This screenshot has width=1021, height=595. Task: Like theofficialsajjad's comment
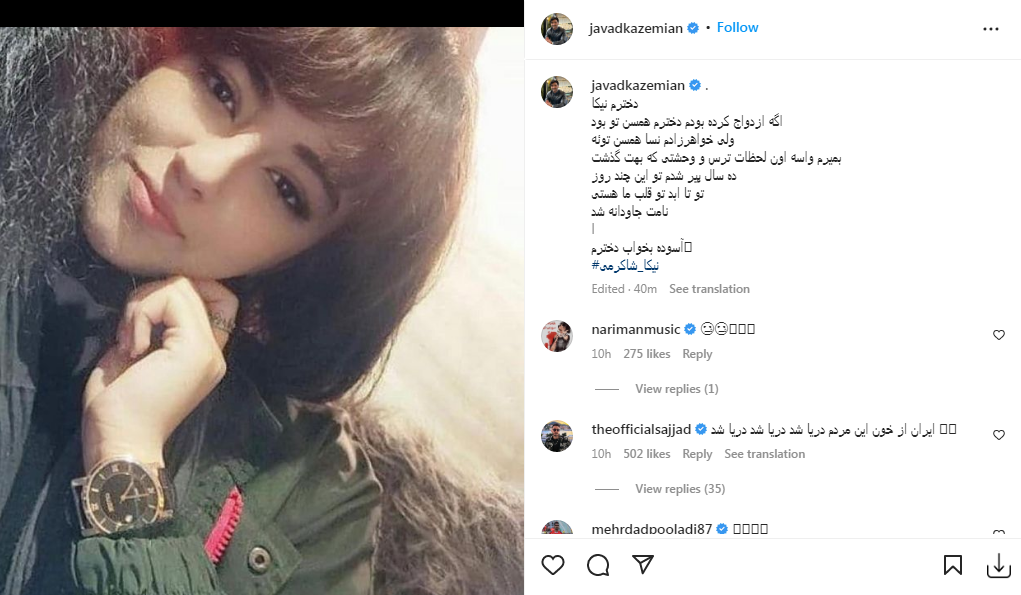coord(998,435)
